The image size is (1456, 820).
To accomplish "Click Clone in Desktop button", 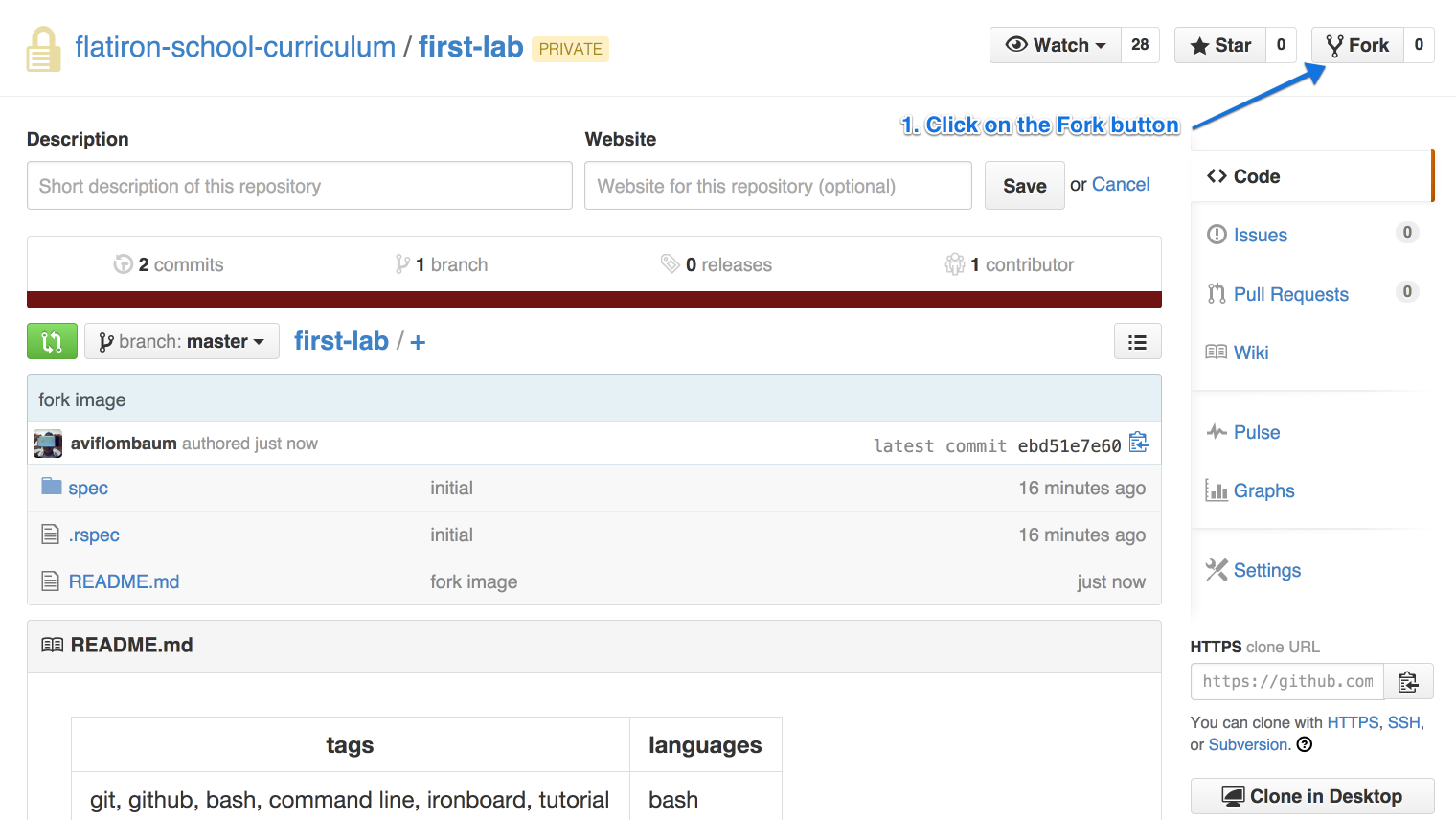I will coord(1312,796).
